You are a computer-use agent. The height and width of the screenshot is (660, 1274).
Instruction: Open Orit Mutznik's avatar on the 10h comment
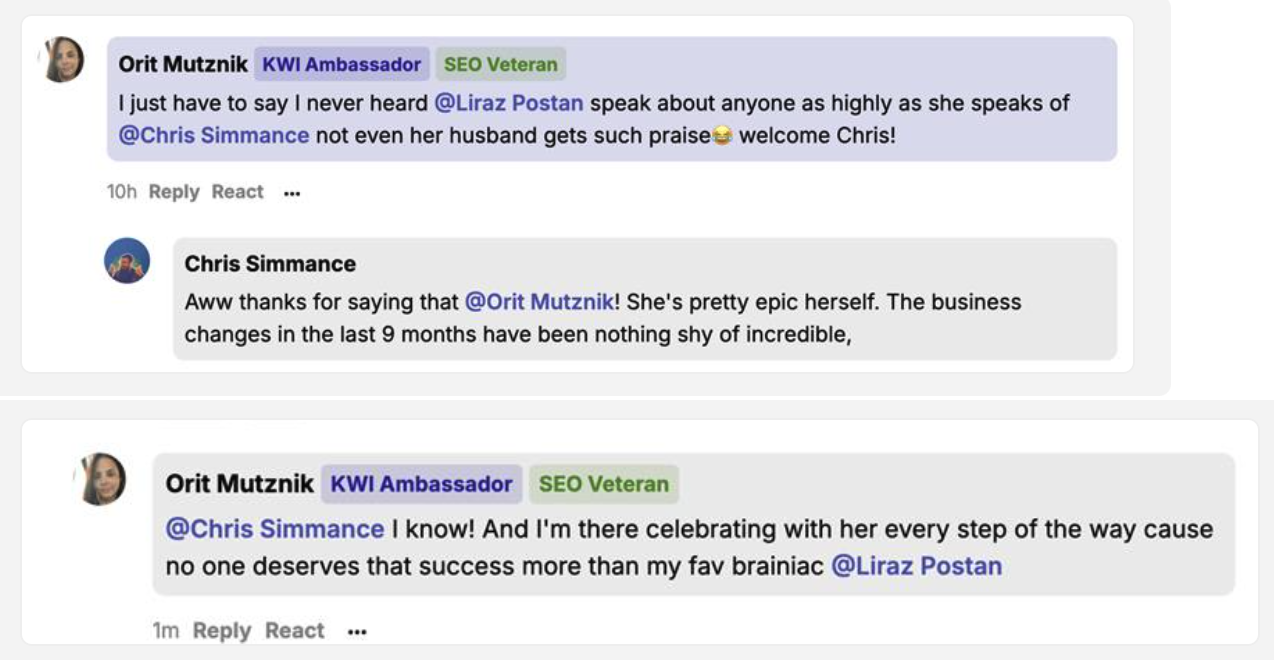pos(62,60)
